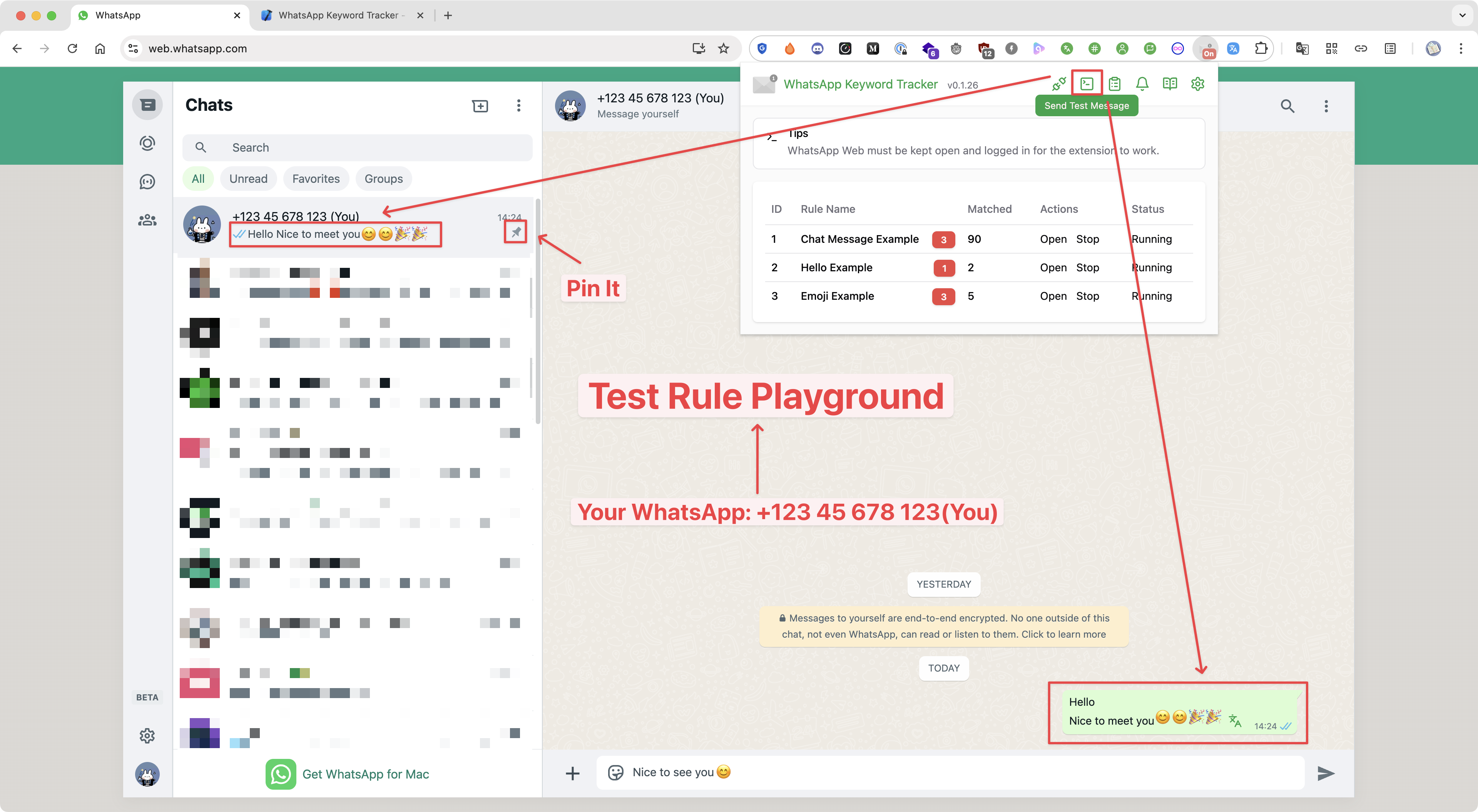Image resolution: width=1478 pixels, height=812 pixels.
Task: Send the message with the arrow icon
Action: pyautogui.click(x=1325, y=773)
